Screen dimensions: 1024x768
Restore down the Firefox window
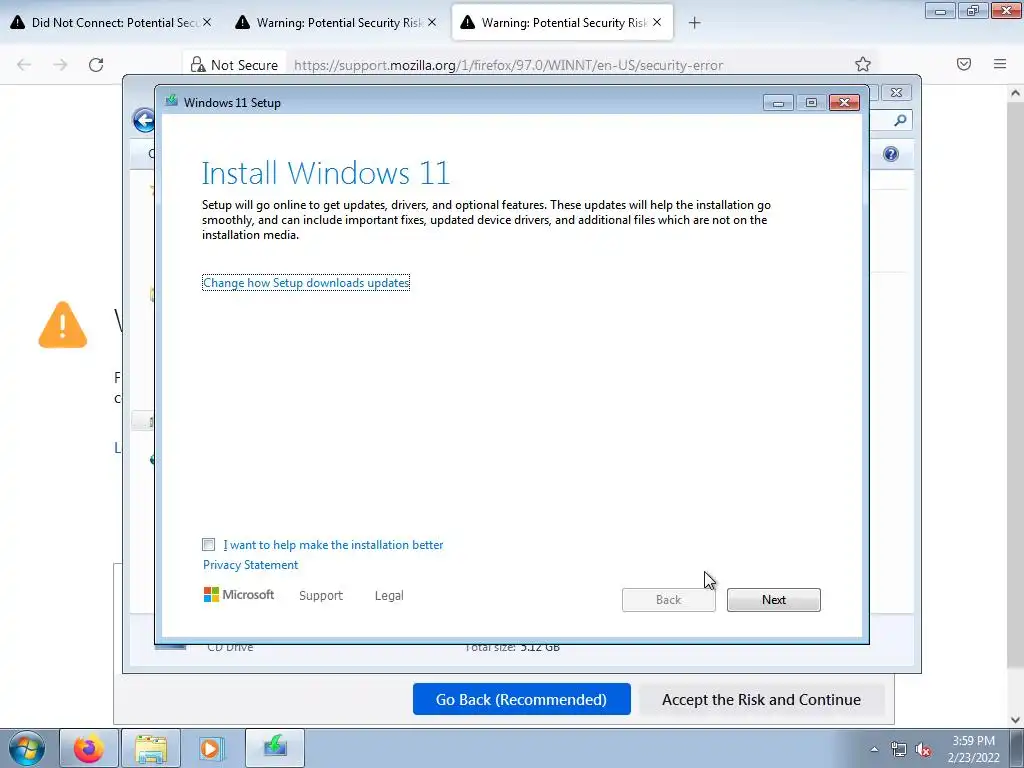tap(972, 10)
